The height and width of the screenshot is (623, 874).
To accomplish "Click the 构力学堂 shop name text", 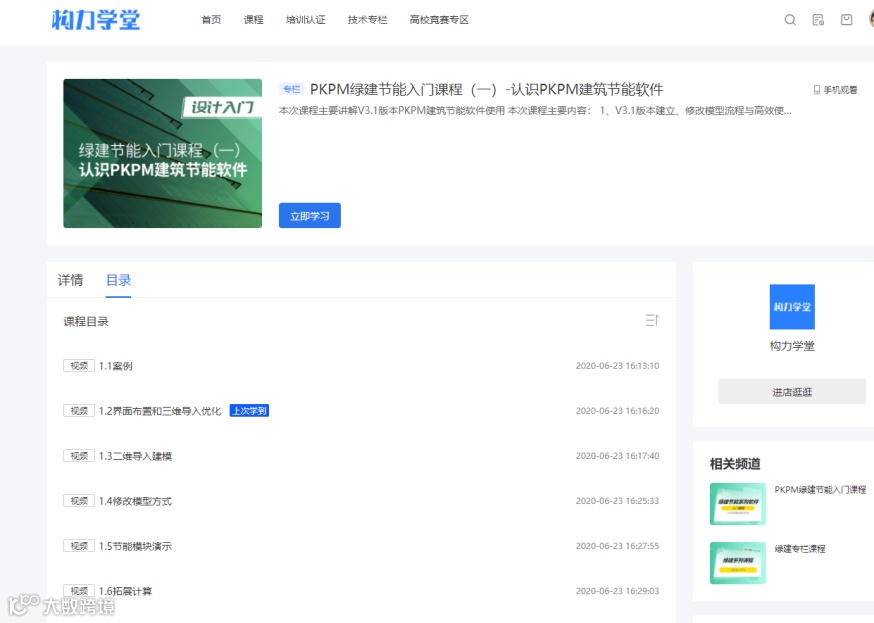I will pyautogui.click(x=792, y=346).
